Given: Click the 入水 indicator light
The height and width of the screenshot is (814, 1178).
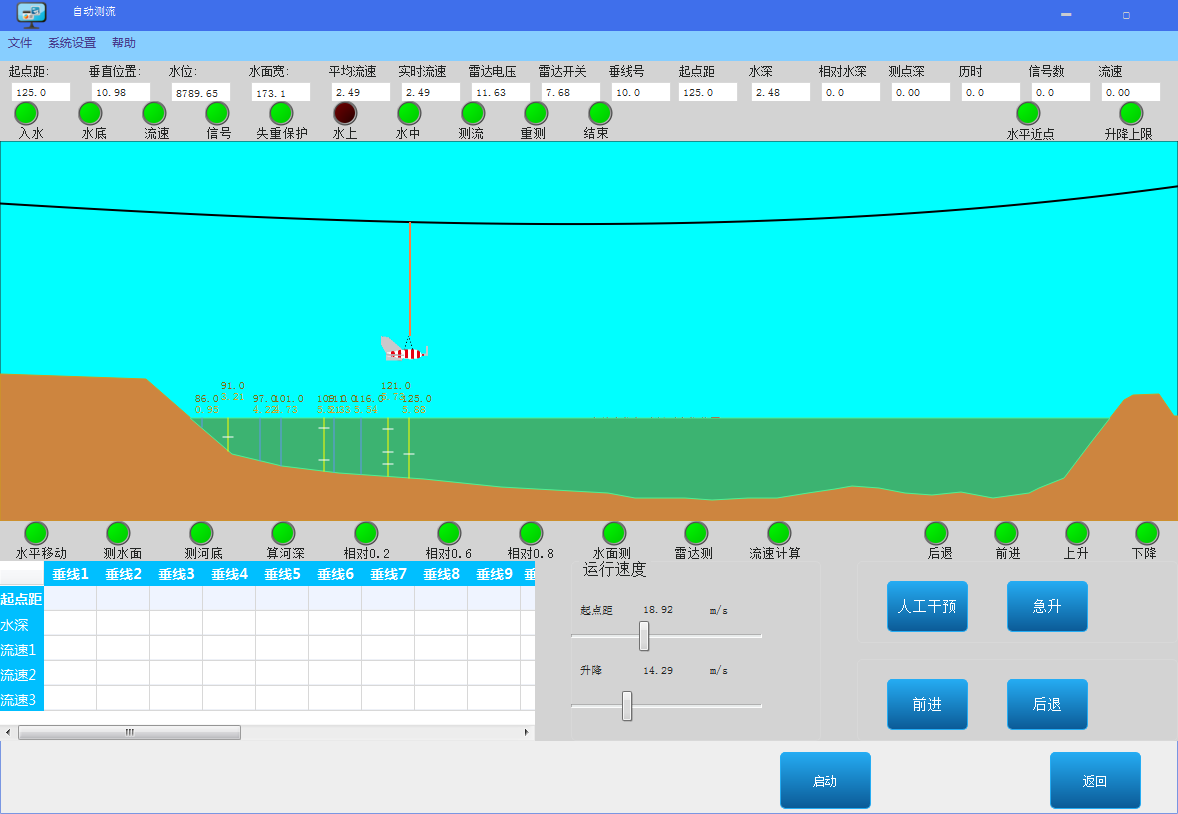Looking at the screenshot, I should (x=26, y=113).
